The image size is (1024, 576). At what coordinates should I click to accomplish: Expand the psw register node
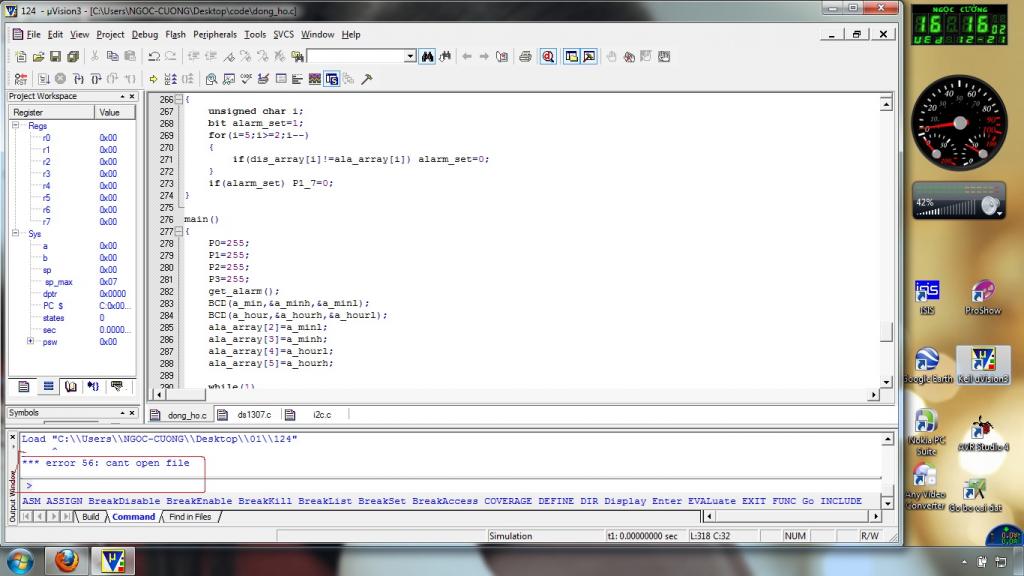click(30, 342)
